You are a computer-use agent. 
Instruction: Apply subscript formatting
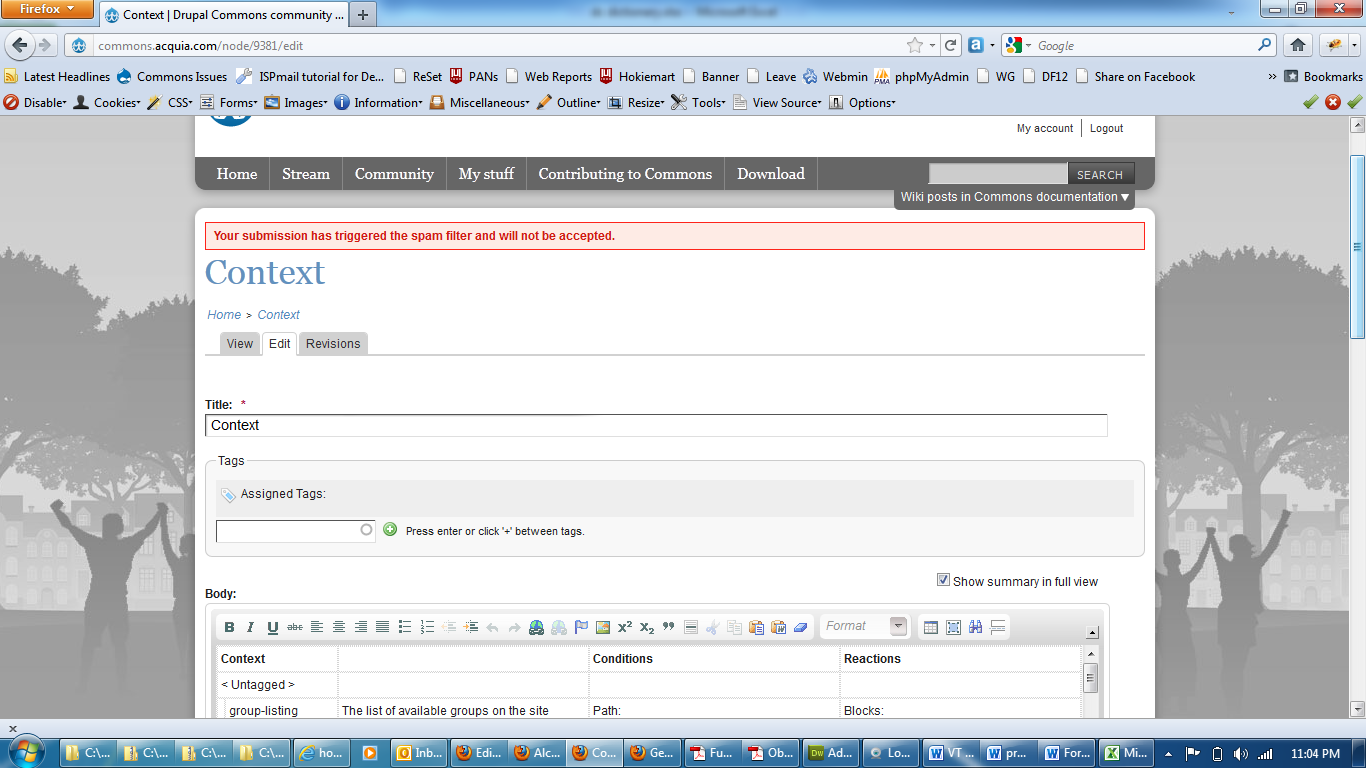tap(646, 627)
